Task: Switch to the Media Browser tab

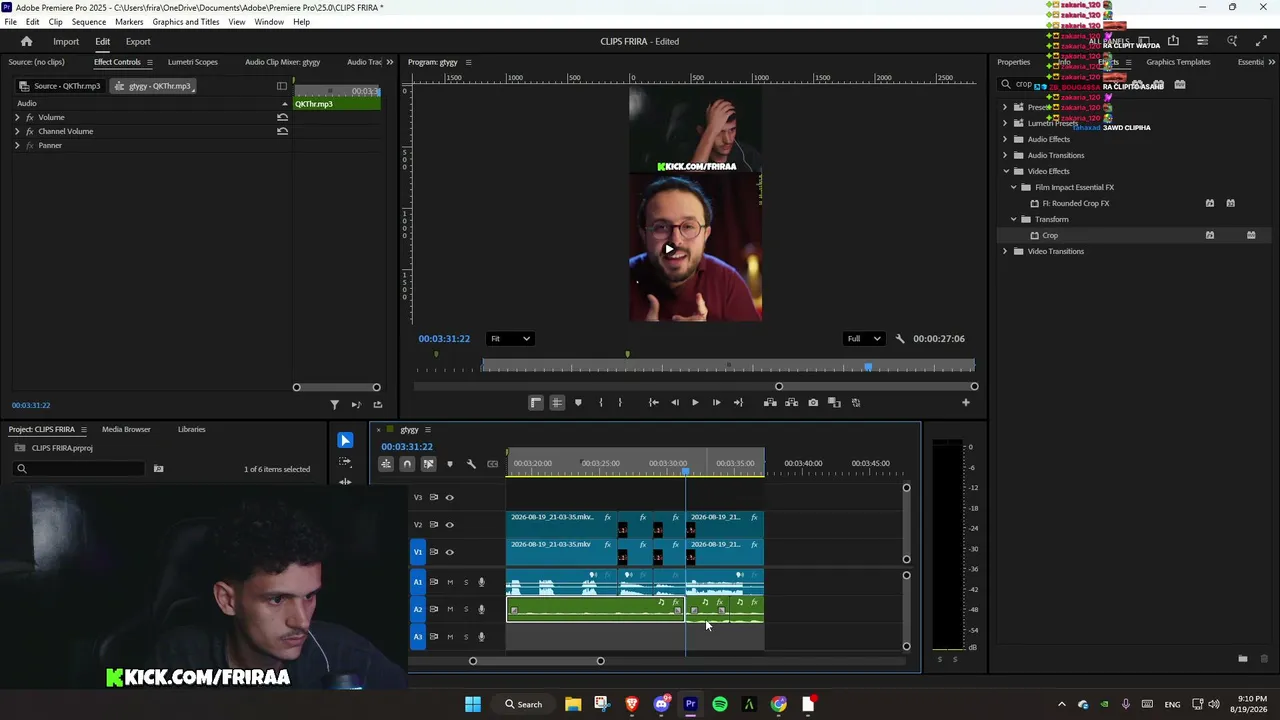Action: point(126,430)
